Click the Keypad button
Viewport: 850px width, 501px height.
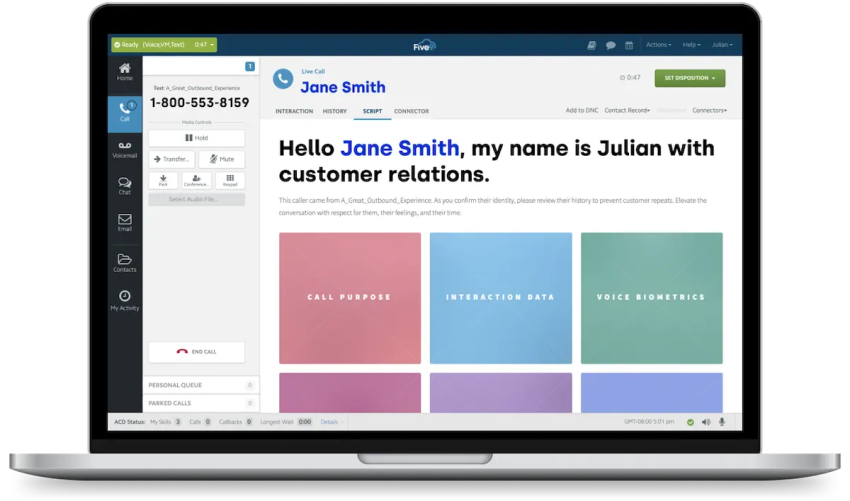tap(230, 180)
